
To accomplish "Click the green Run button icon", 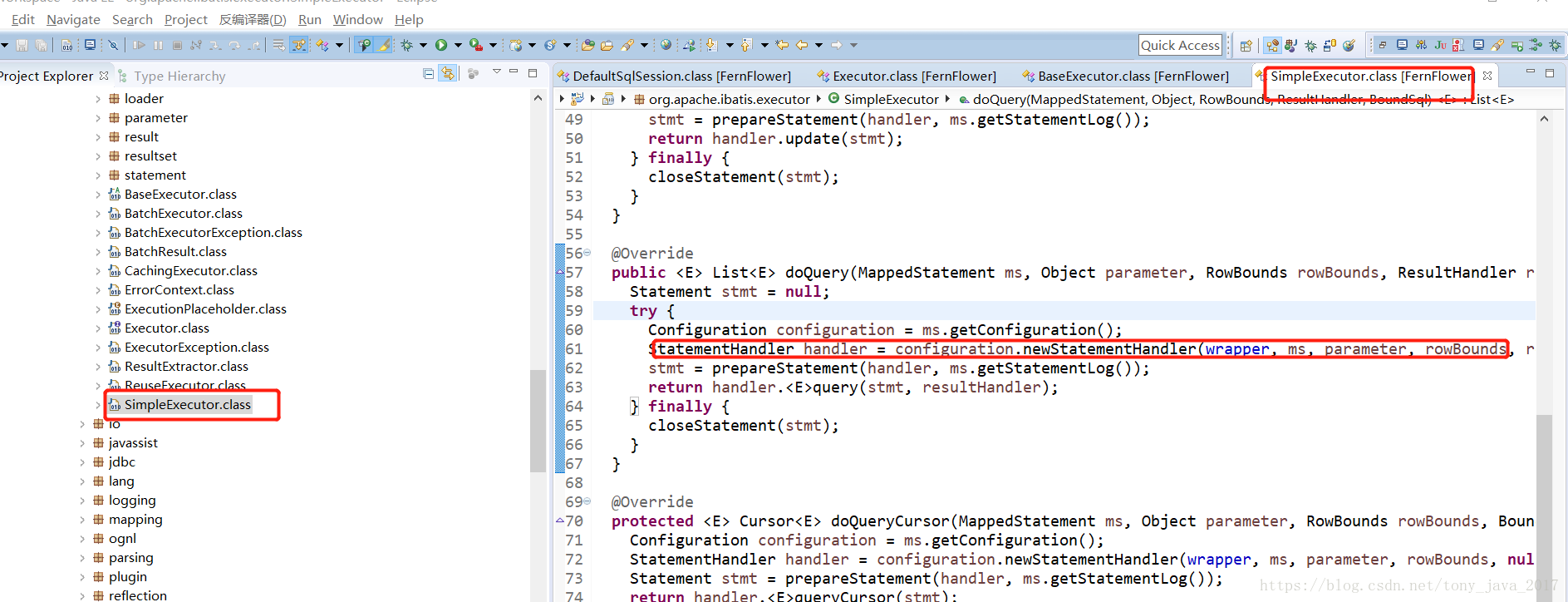I will point(441,45).
